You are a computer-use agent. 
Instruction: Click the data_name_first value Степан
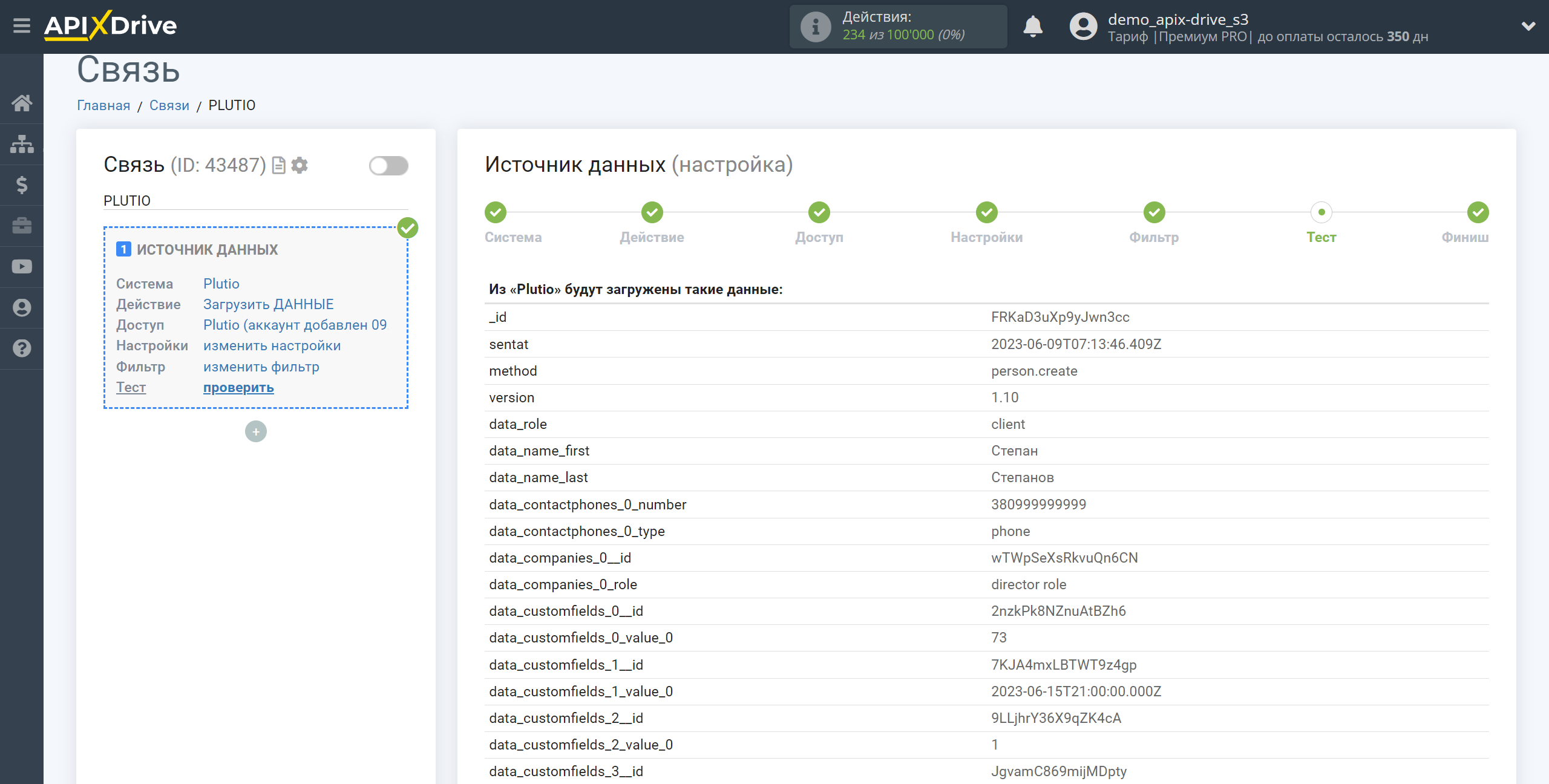tap(1015, 451)
